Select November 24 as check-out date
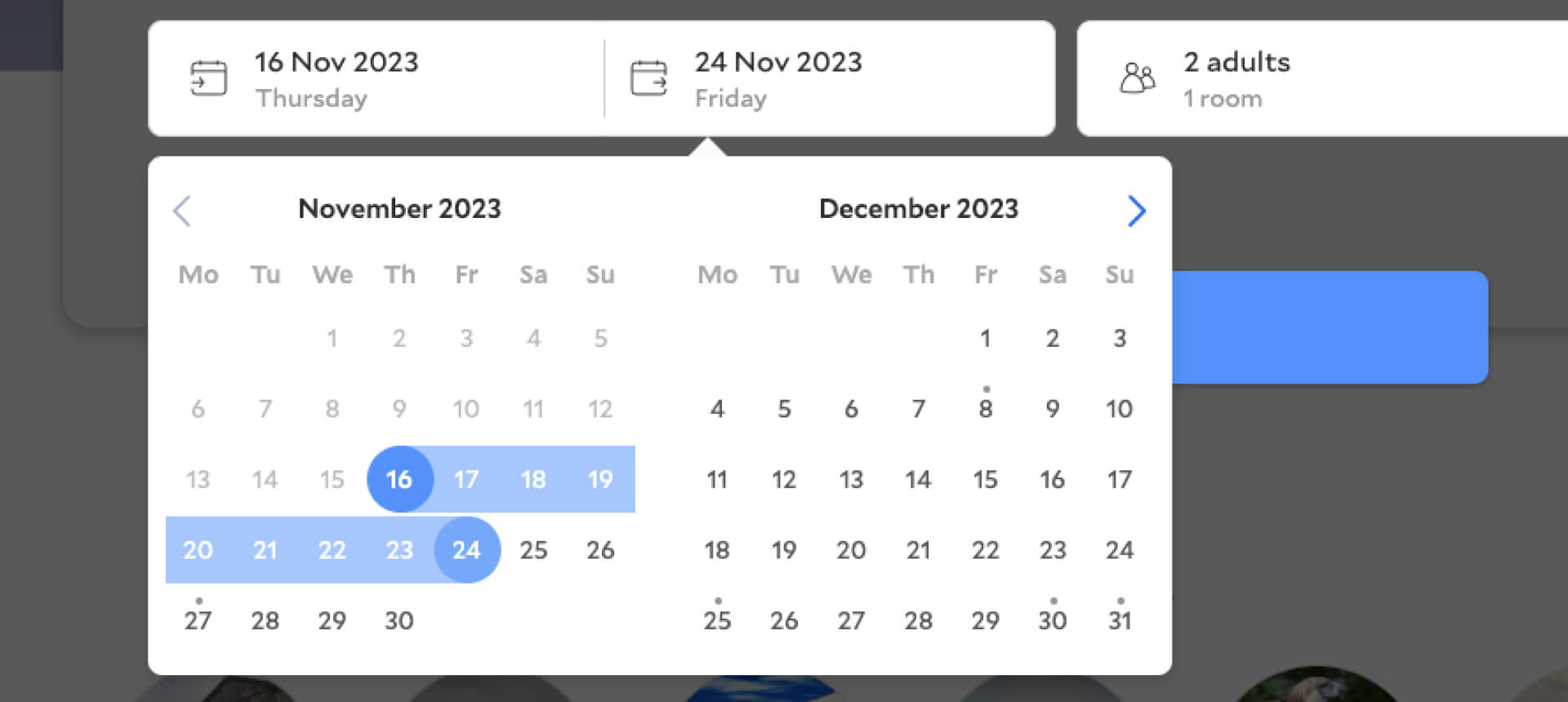 466,550
